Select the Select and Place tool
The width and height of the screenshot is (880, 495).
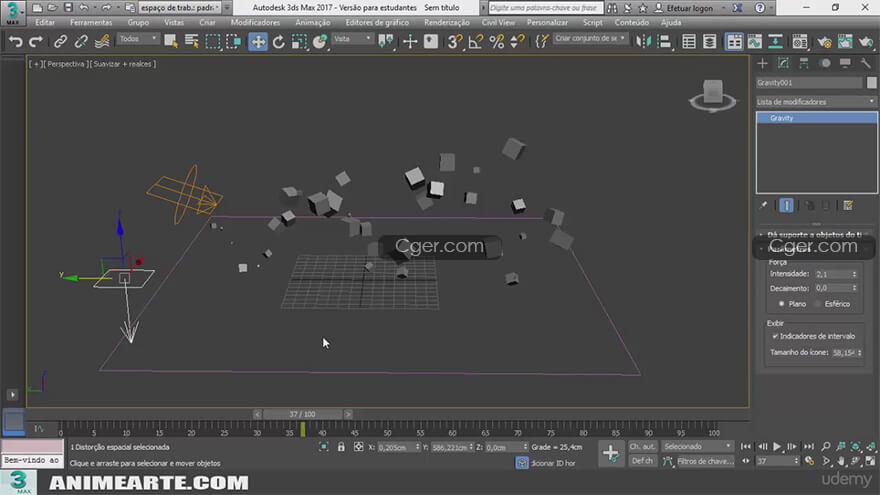click(x=320, y=42)
